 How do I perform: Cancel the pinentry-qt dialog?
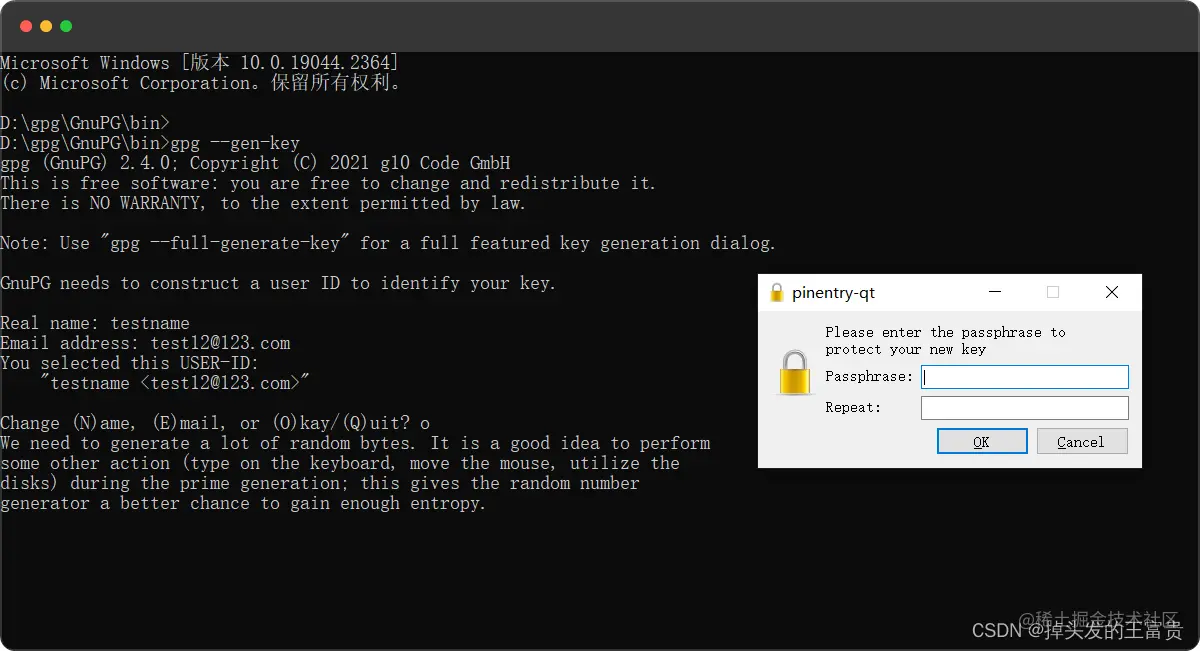pyautogui.click(x=1082, y=441)
